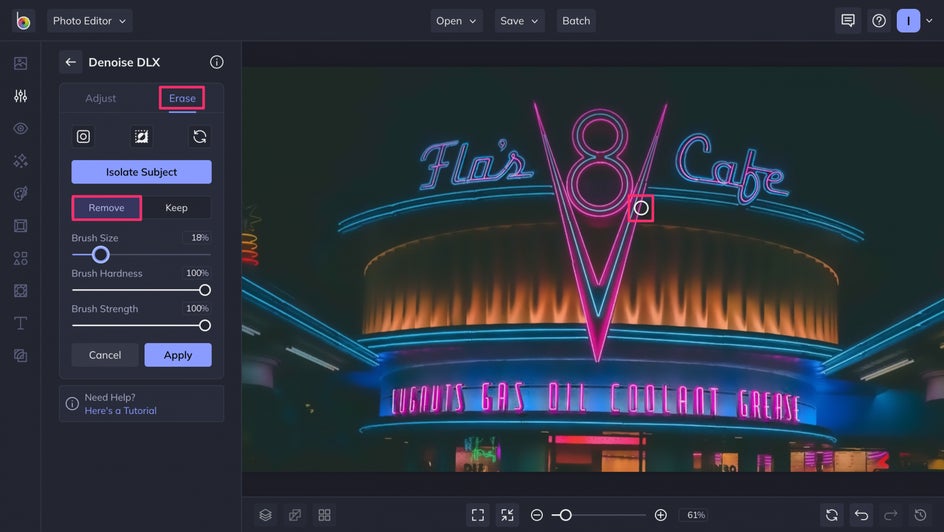Open the Overlays sidebar icon

[x=20, y=291]
